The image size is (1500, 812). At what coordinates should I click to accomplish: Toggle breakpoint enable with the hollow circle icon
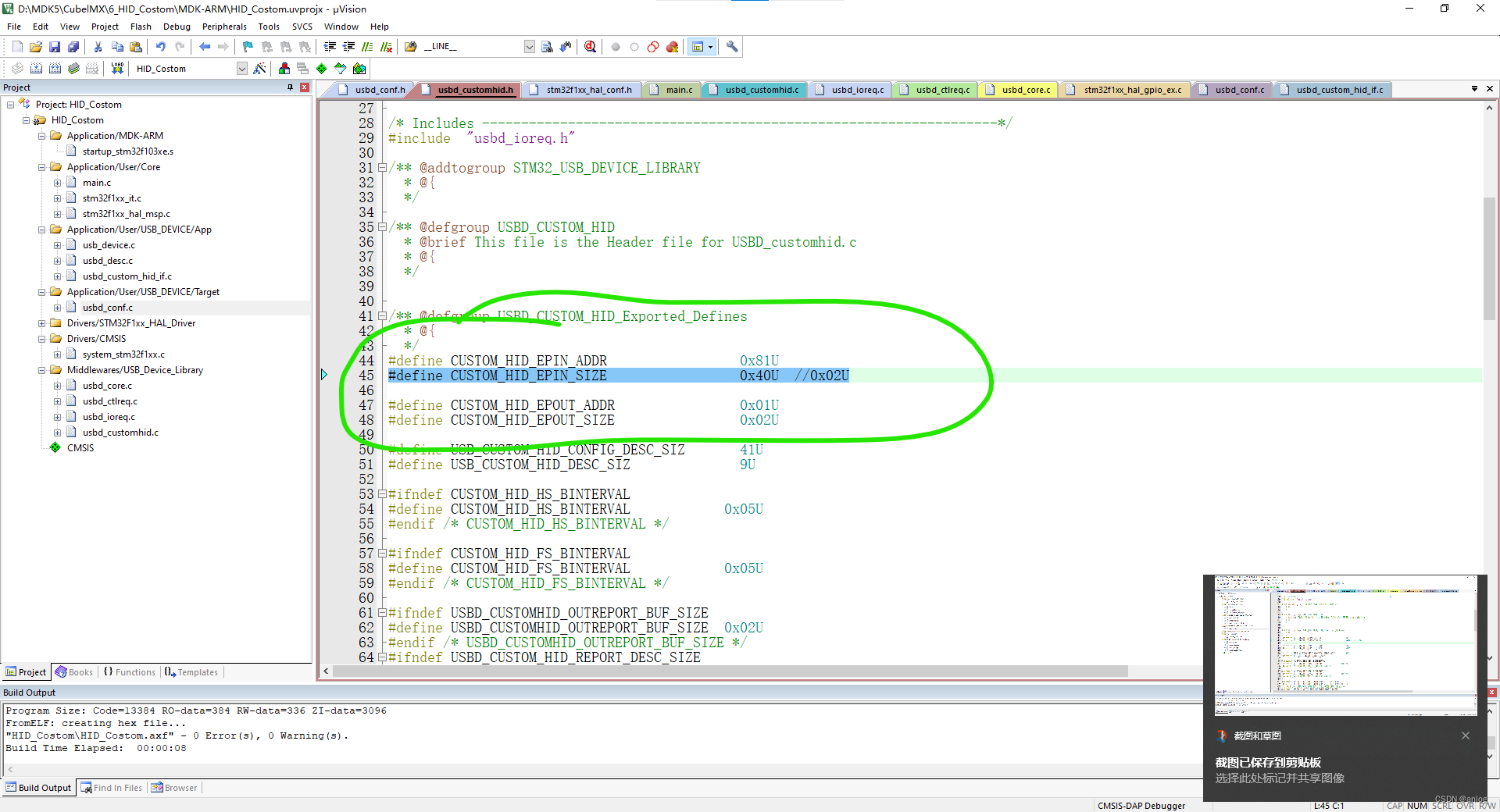(634, 47)
